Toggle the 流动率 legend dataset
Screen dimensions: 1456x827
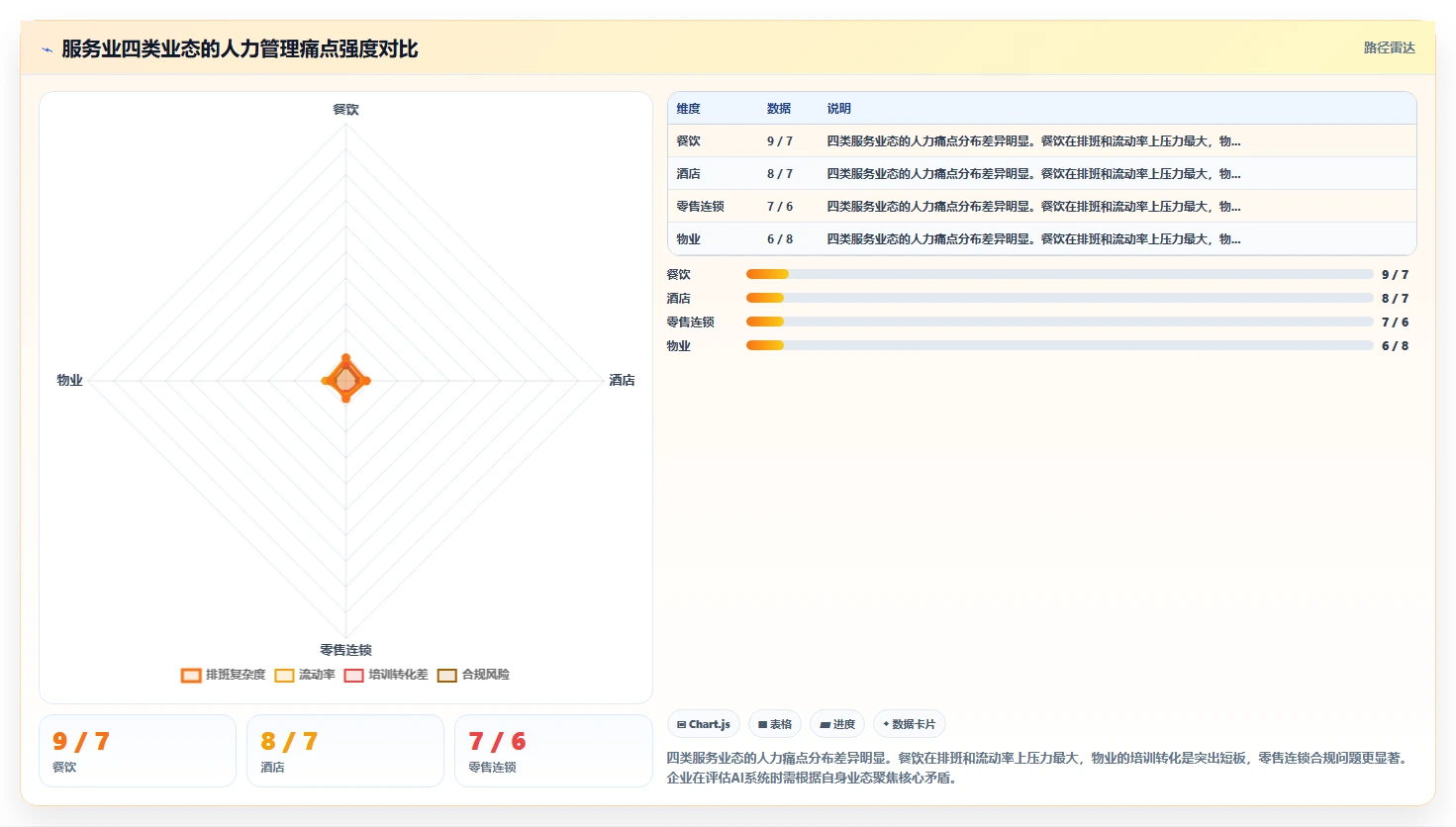tap(305, 675)
